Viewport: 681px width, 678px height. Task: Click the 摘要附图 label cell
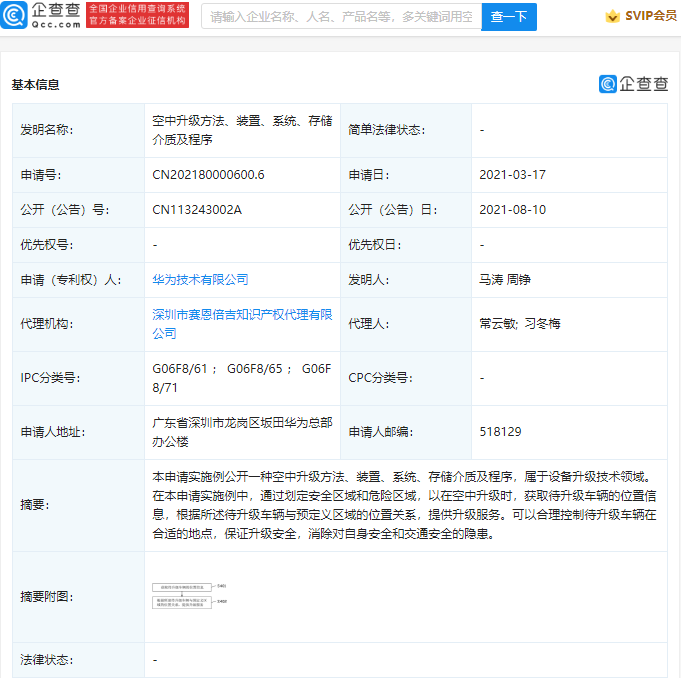click(x=79, y=597)
